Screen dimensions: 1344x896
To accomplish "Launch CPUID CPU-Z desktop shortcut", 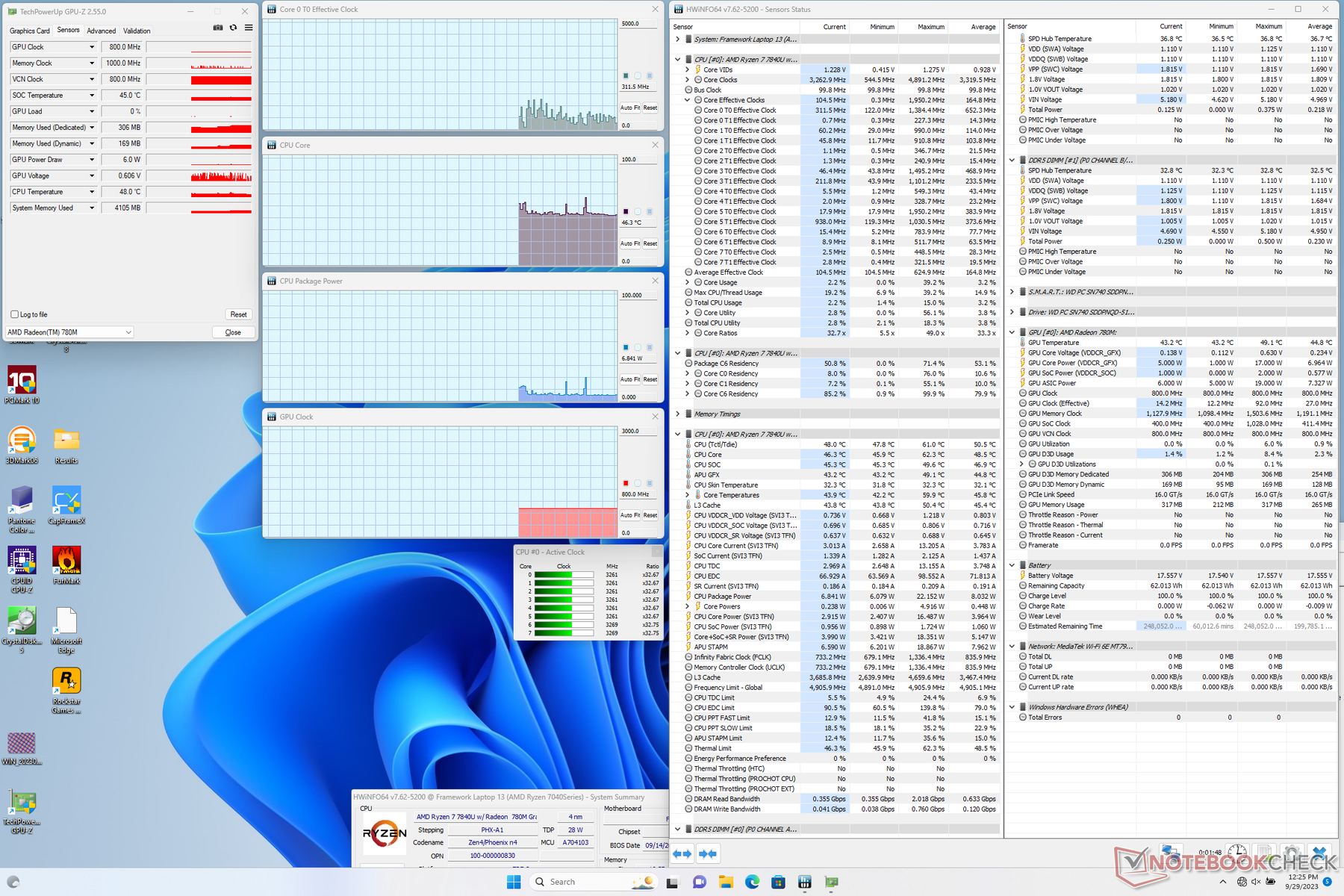I will click(22, 570).
